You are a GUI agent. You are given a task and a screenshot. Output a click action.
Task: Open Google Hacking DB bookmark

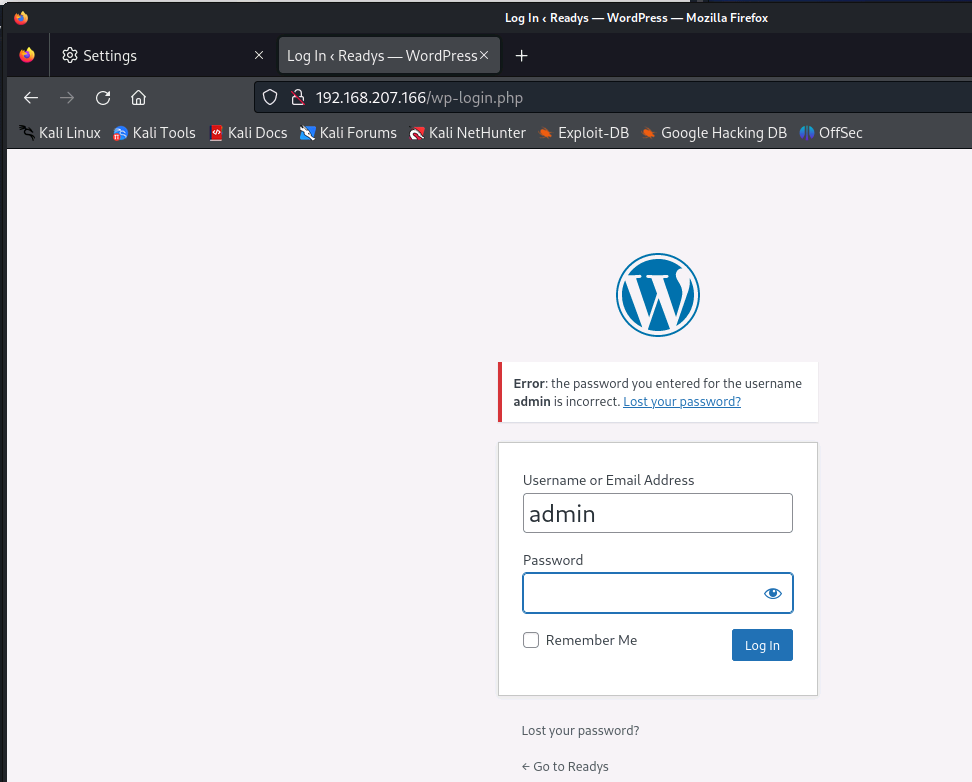pyautogui.click(x=714, y=133)
